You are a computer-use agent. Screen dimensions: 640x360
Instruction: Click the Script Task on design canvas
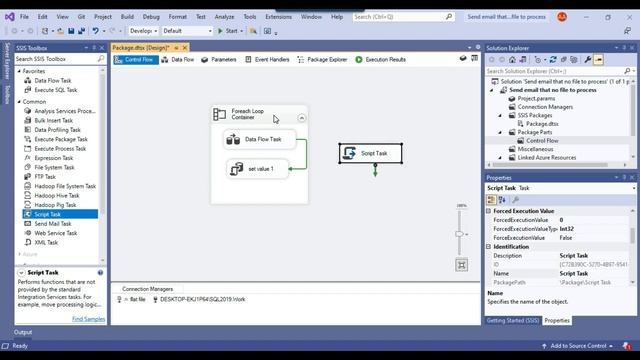click(x=371, y=153)
